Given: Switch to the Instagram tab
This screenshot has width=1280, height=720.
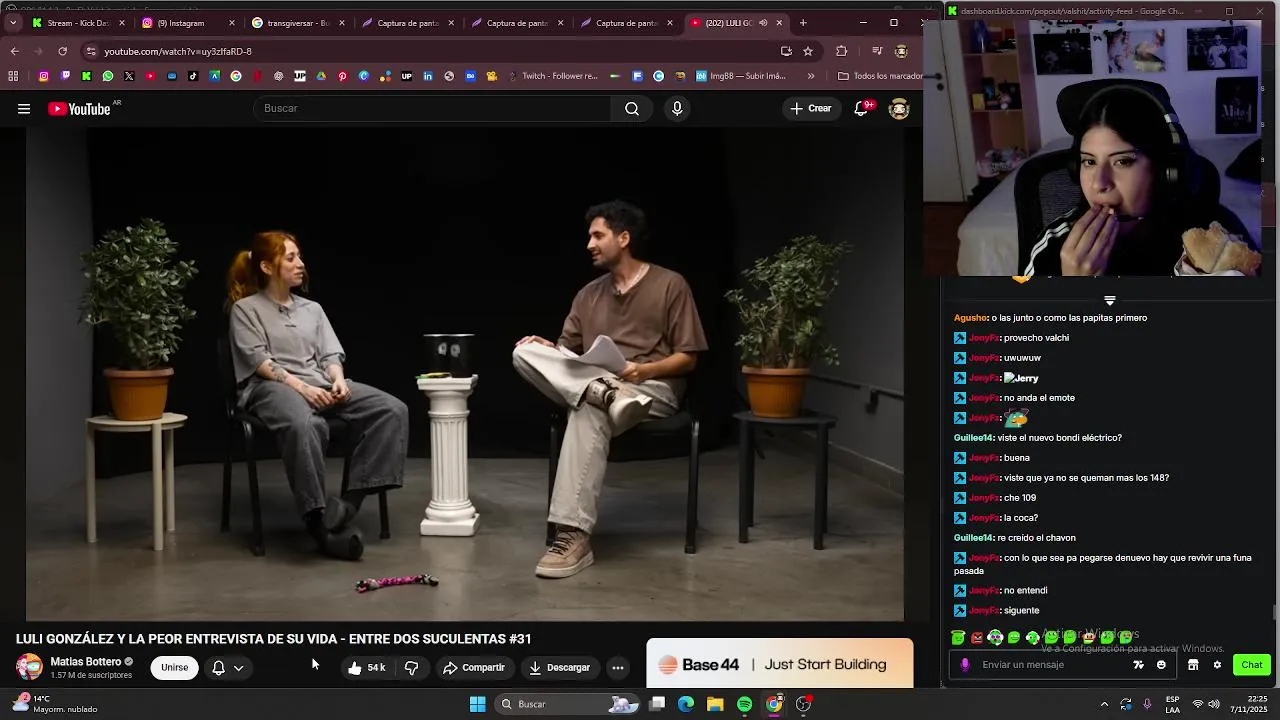Looking at the screenshot, I should (188, 23).
